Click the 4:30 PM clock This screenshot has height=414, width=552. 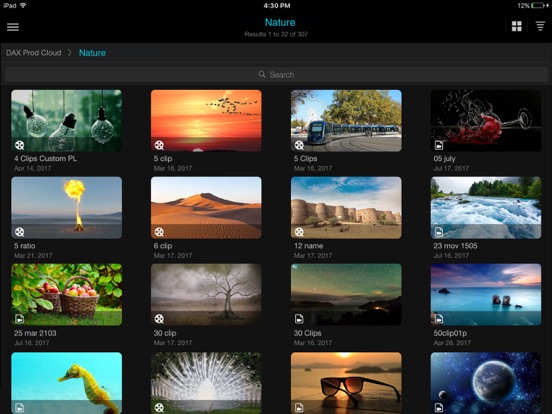click(277, 5)
